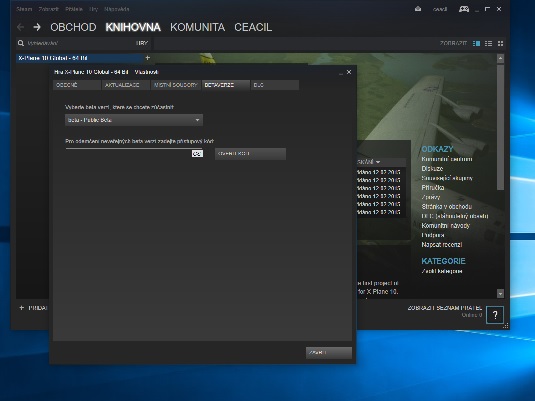This screenshot has width=535, height=401.
Task: Click the library vertical scrollbar thumb
Action: pos(500,127)
